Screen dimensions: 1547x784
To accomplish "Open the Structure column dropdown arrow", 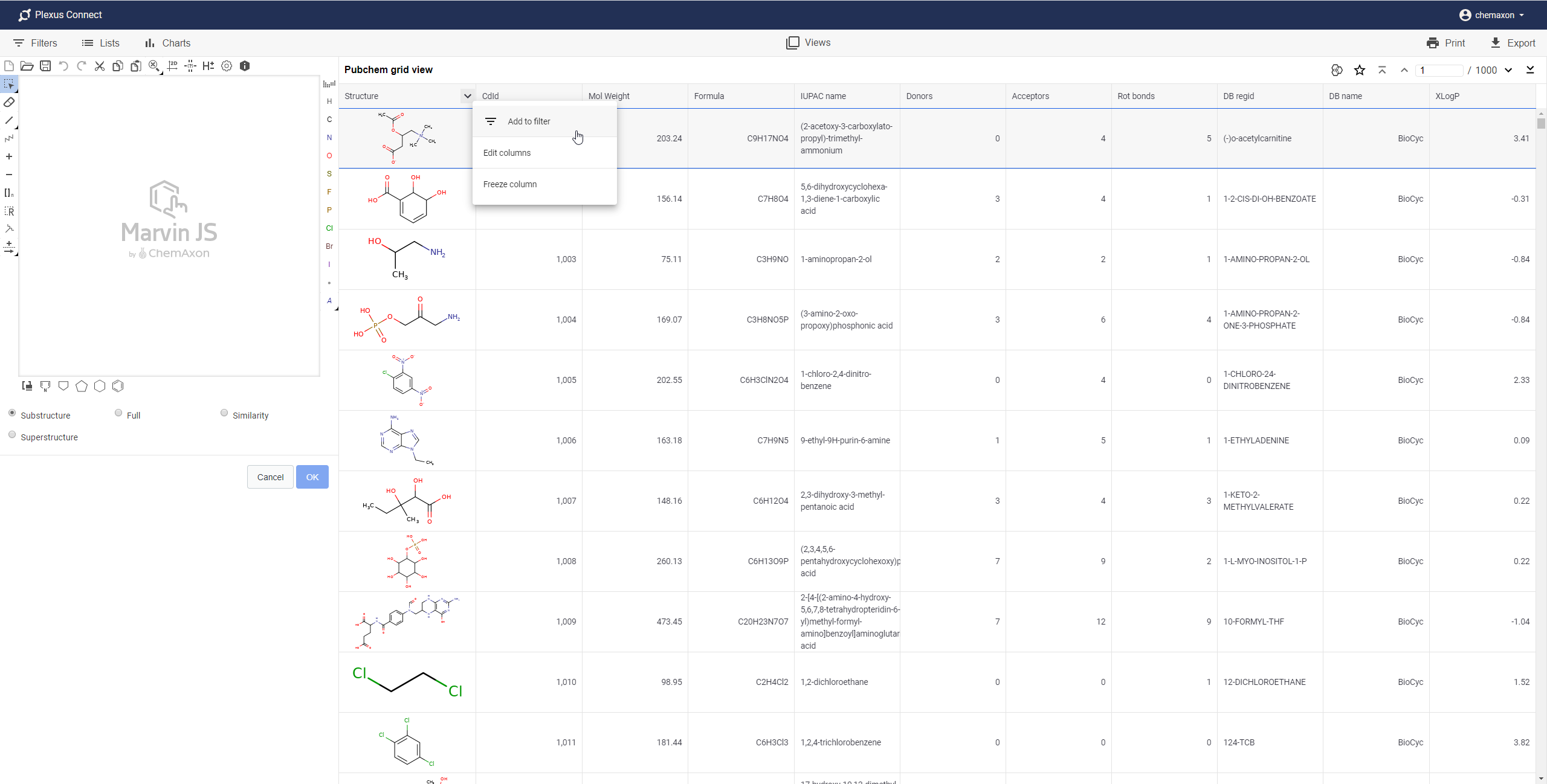I will tap(467, 96).
